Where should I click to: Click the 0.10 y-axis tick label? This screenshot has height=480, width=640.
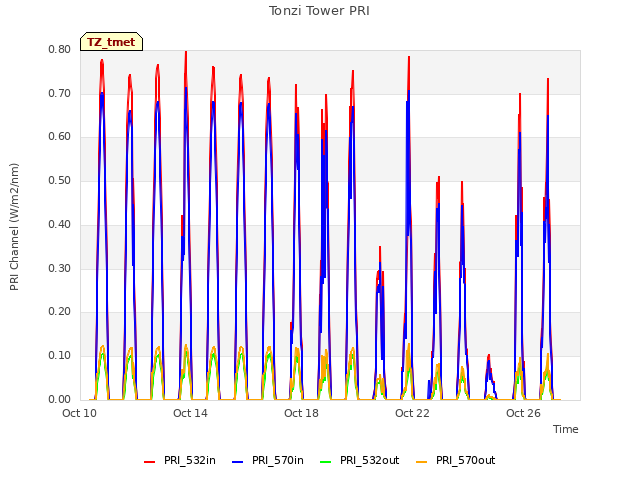click(60, 356)
